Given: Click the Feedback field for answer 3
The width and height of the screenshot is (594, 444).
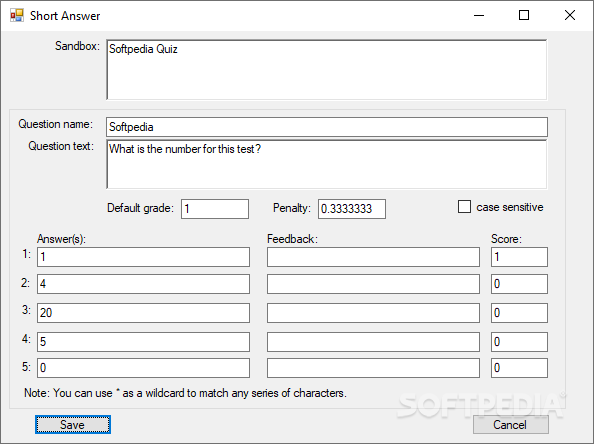Looking at the screenshot, I should (373, 313).
